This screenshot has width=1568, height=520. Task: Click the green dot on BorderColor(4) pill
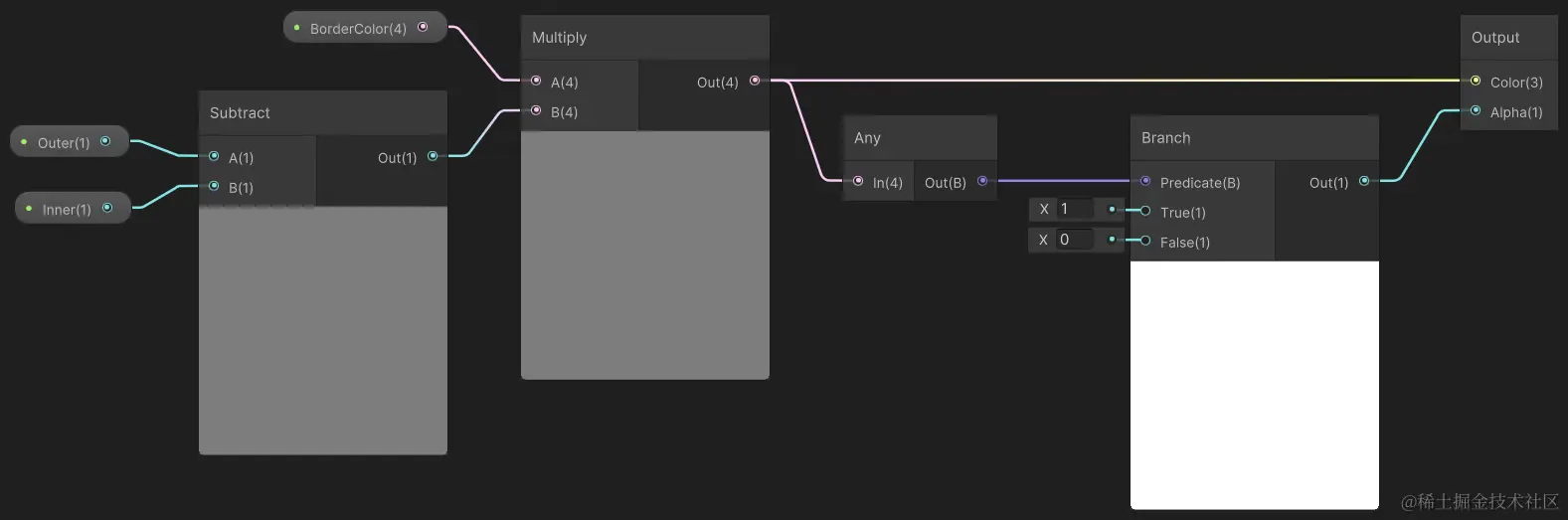point(296,28)
